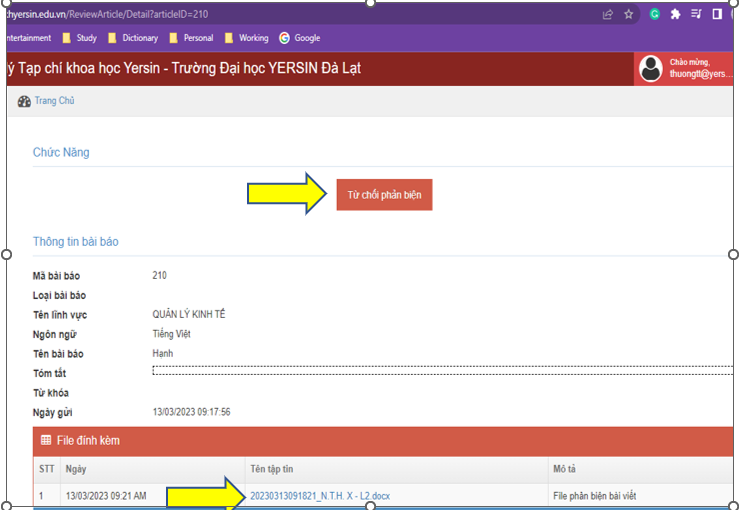Click the share page icon in address bar

[607, 14]
